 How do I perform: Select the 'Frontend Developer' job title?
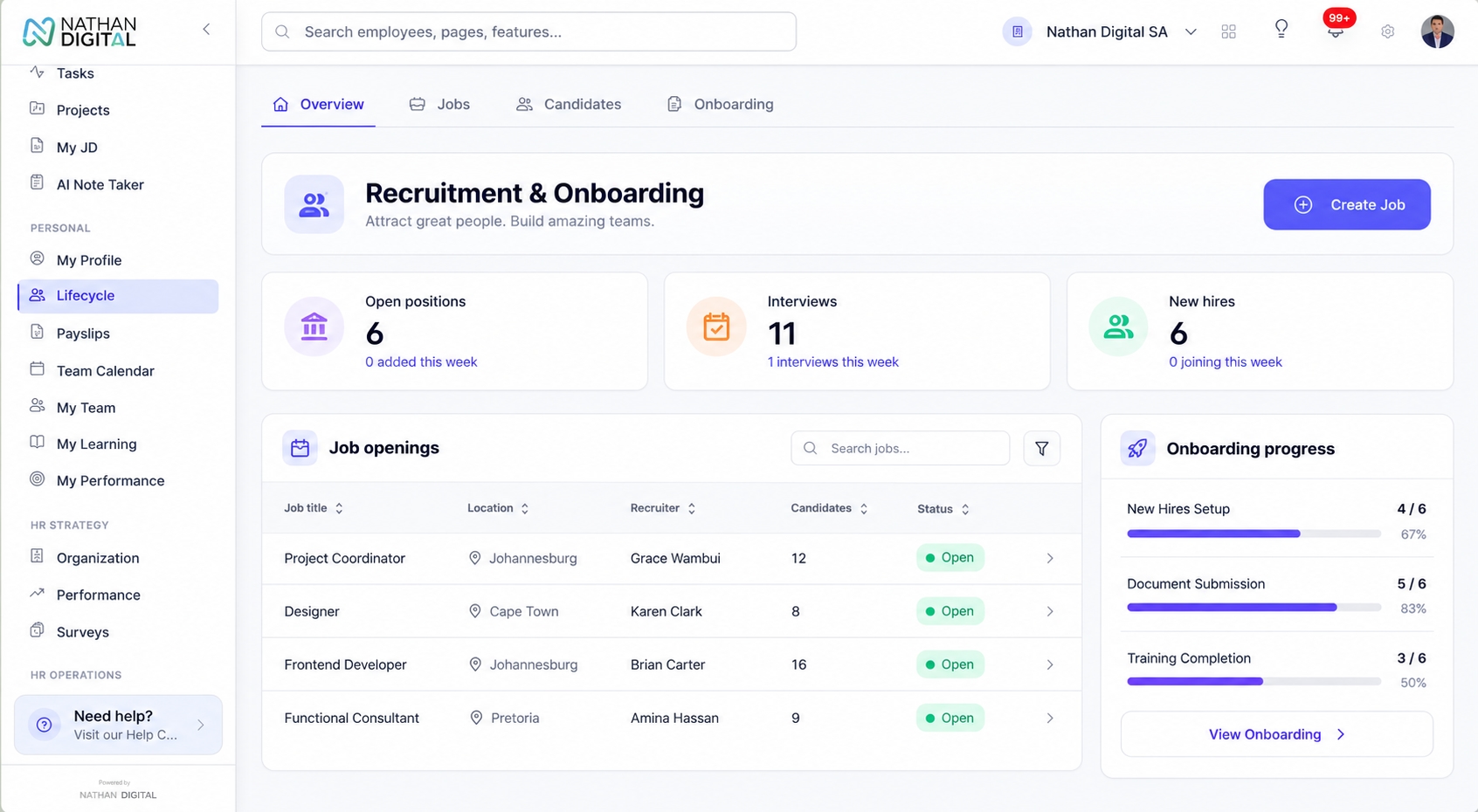tap(345, 664)
